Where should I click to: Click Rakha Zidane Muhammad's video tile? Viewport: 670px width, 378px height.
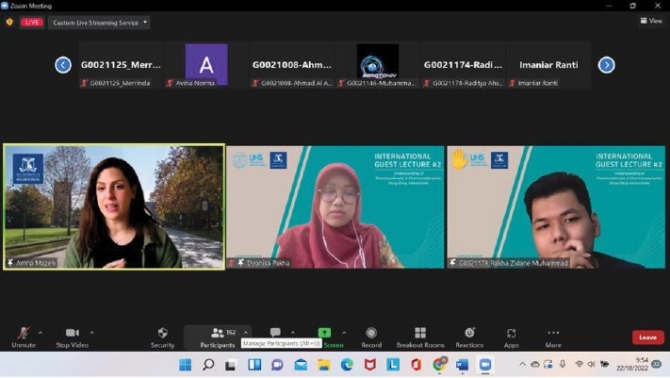coord(556,207)
